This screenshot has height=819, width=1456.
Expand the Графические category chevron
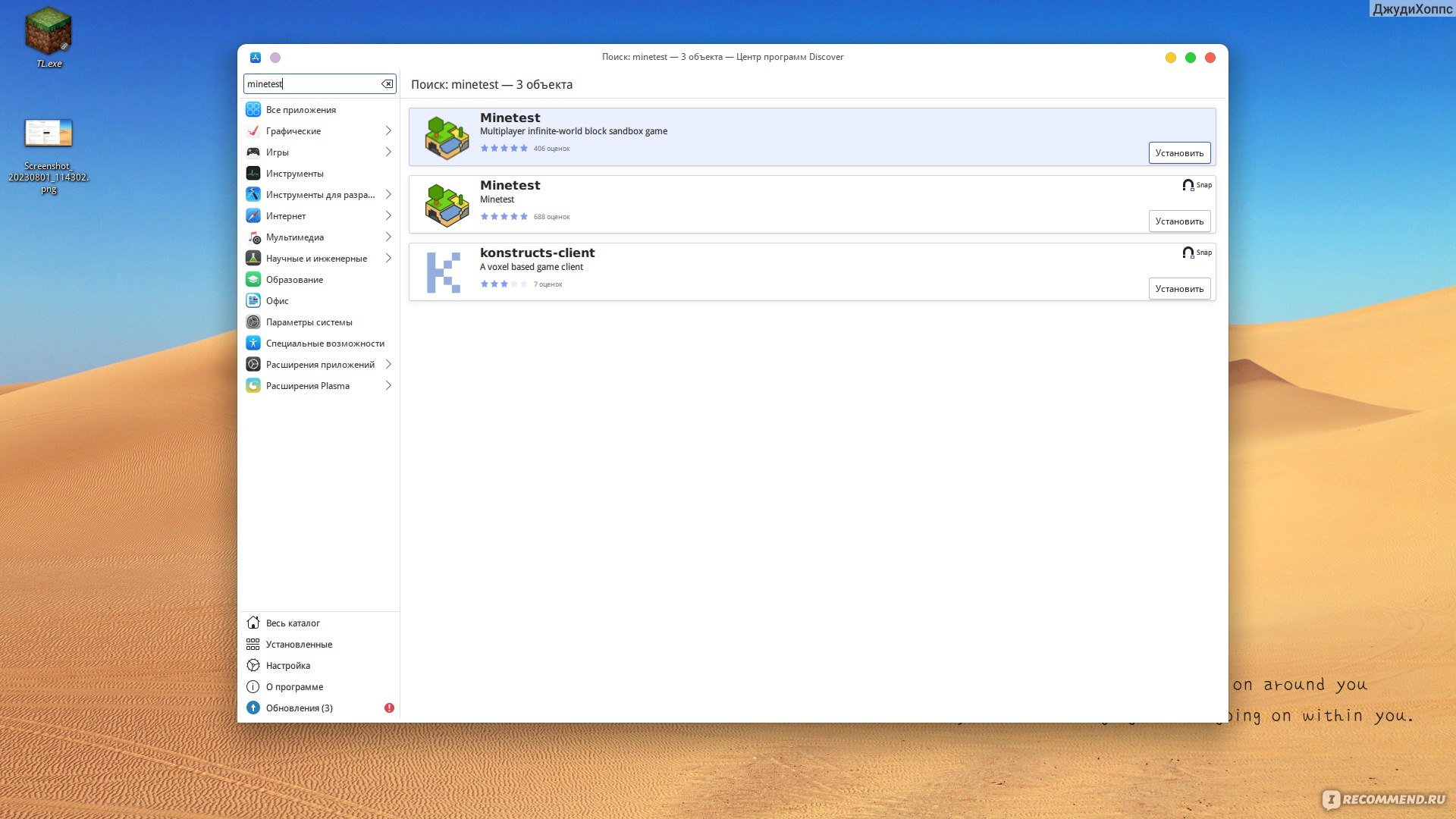point(388,131)
